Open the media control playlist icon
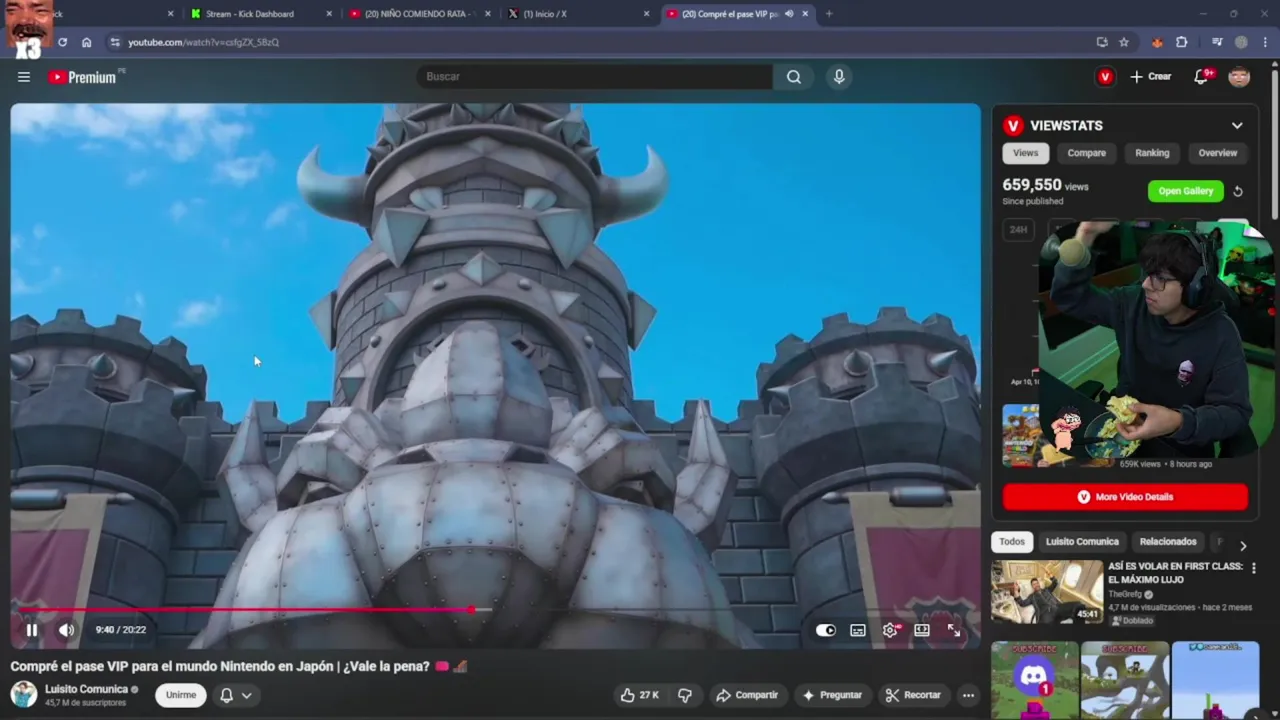The image size is (1280, 720). tap(1217, 42)
